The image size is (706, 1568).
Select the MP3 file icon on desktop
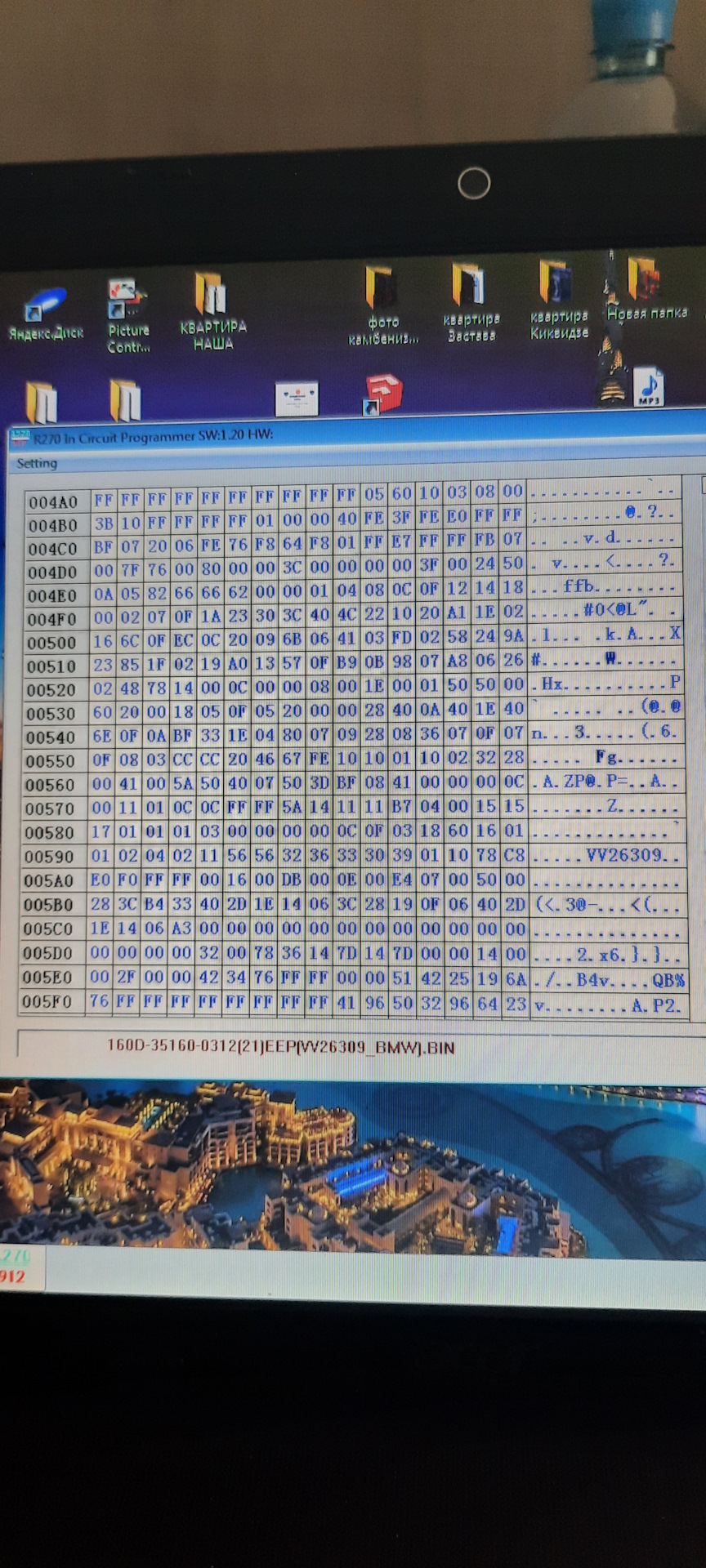(649, 386)
